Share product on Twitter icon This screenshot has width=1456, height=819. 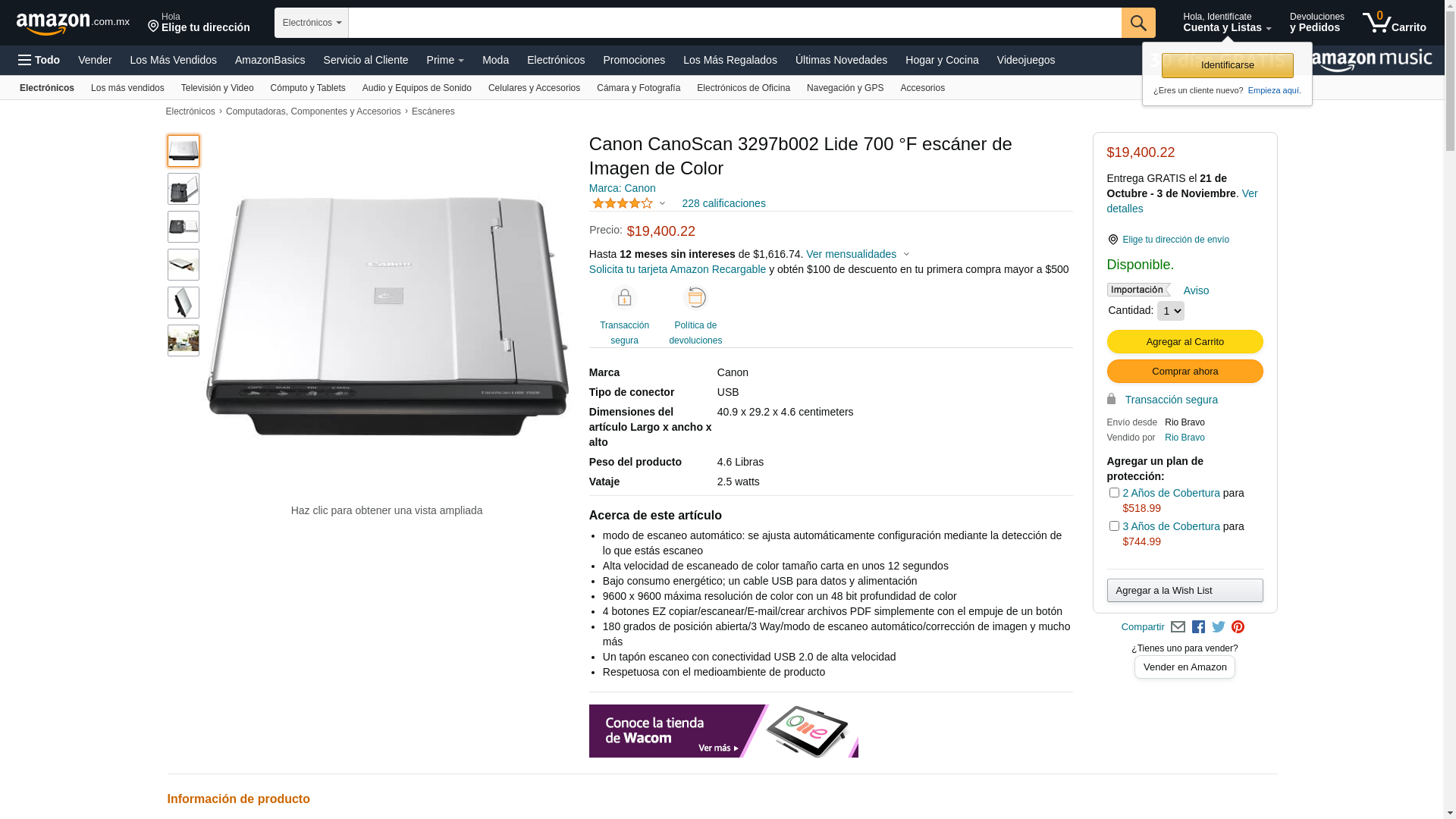tap(1219, 627)
